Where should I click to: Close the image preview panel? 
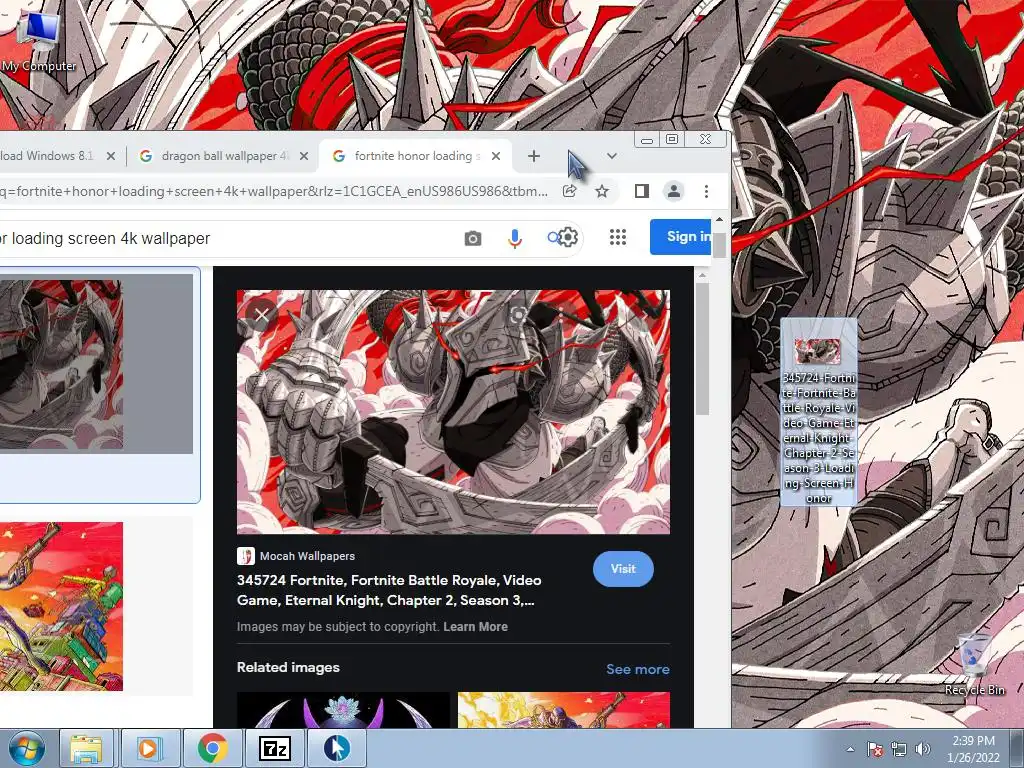click(x=261, y=316)
